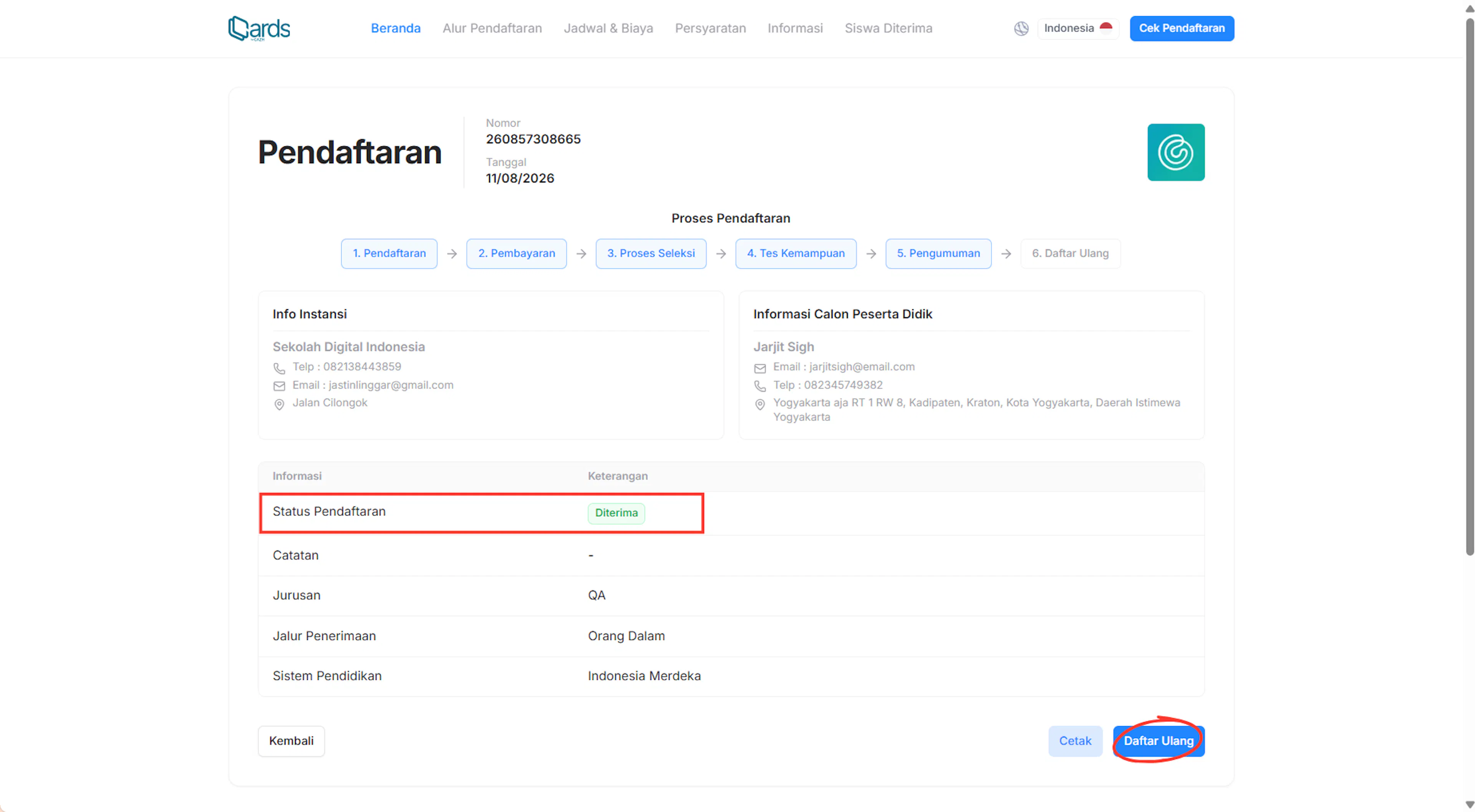Open the Jadwal & Biaya menu
Viewport: 1475px width, 812px height.
[608, 28]
